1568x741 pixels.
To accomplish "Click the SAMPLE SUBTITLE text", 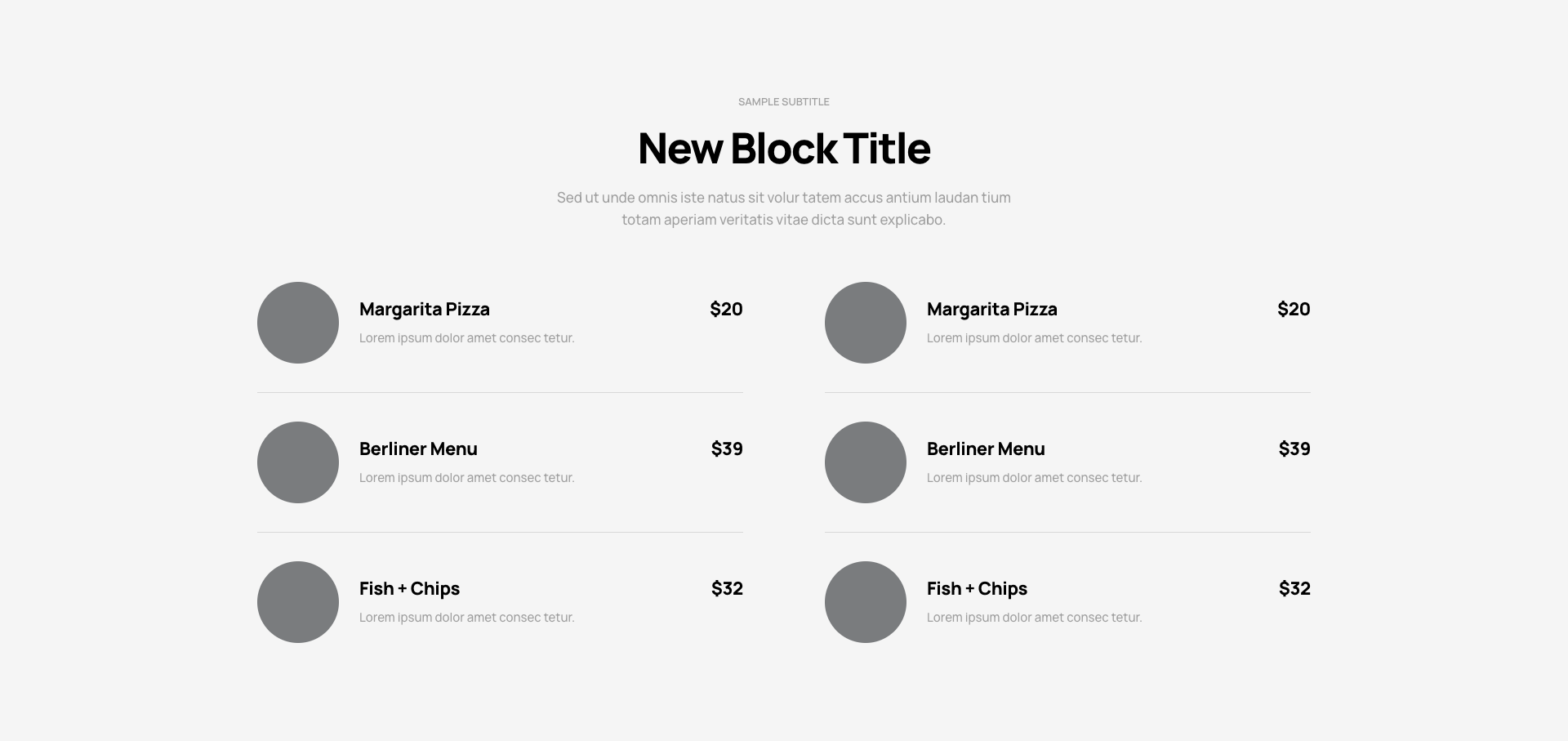I will tap(784, 101).
